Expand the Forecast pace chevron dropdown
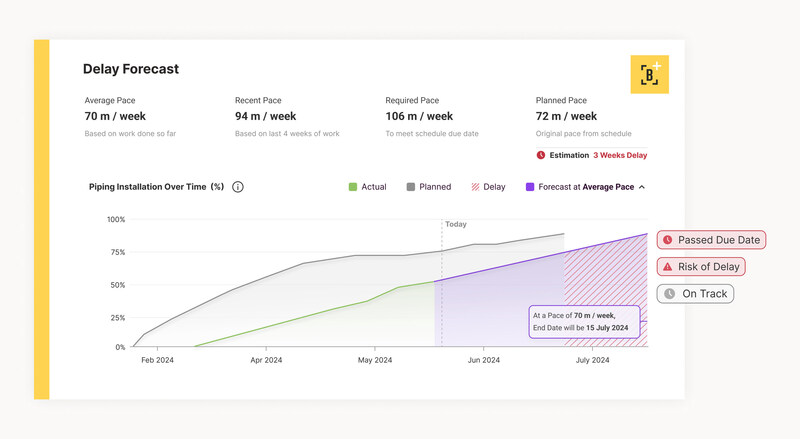This screenshot has width=800, height=439. point(642,187)
